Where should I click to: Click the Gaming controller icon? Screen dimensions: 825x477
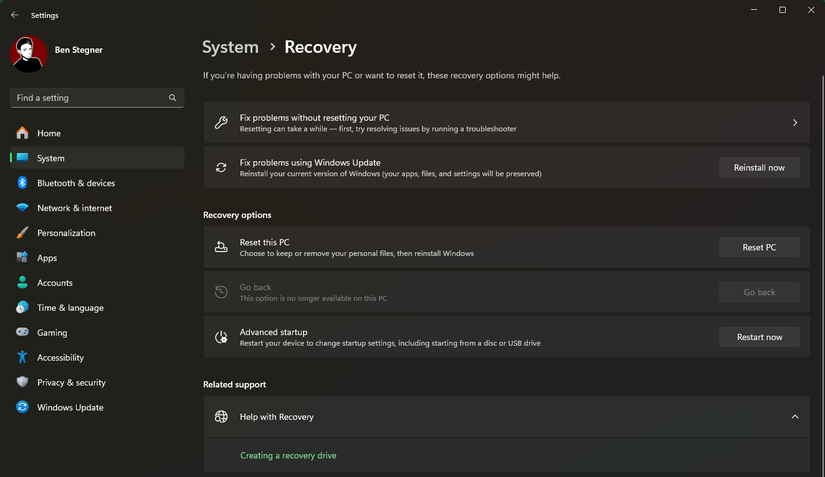(x=22, y=333)
